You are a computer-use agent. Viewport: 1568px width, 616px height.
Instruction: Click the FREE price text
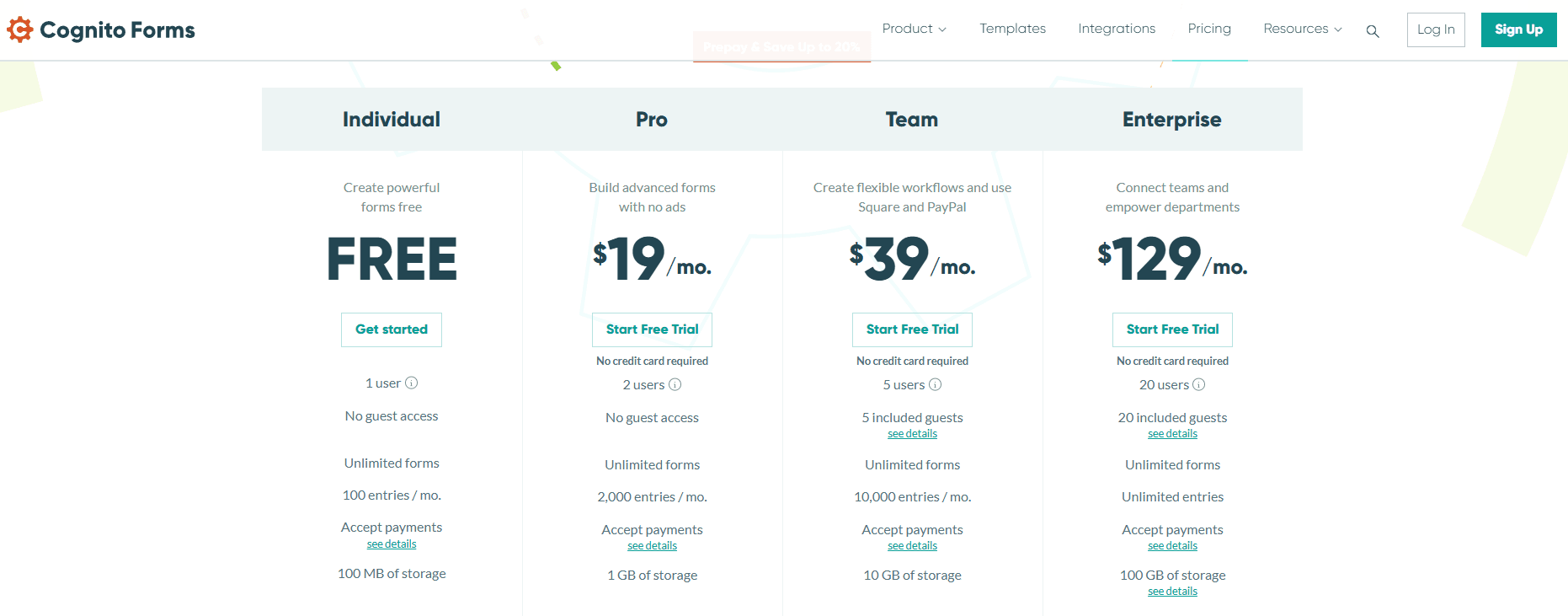pyautogui.click(x=392, y=259)
